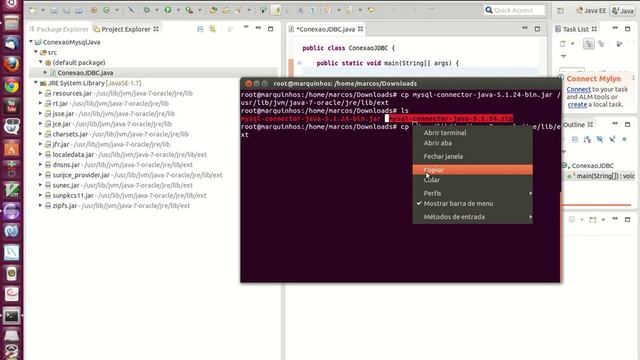Toggle Skip All Breakpoints in toolbar
This screenshot has width=640, height=360.
coord(131,10)
